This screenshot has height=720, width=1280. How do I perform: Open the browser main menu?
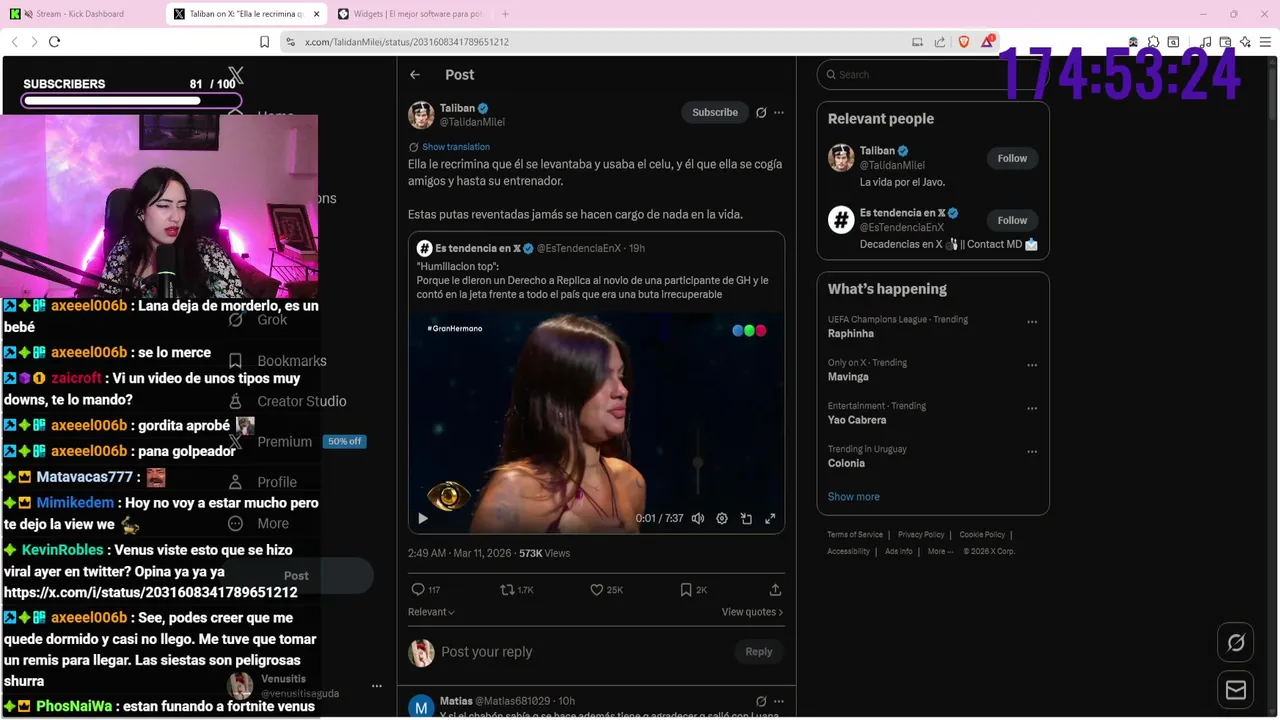point(1266,42)
